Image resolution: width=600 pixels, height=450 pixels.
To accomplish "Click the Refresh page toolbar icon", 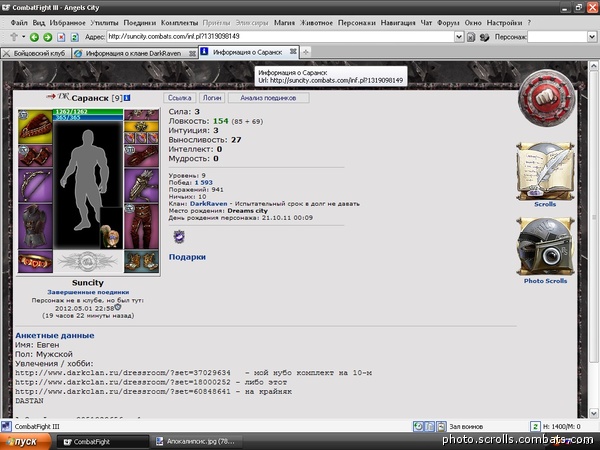I will point(75,37).
